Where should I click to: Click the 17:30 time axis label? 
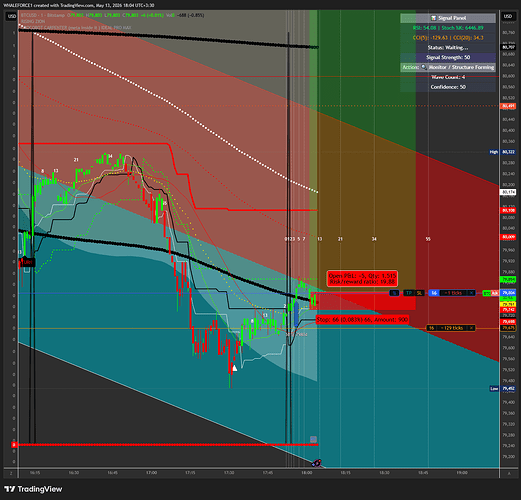tap(229, 473)
